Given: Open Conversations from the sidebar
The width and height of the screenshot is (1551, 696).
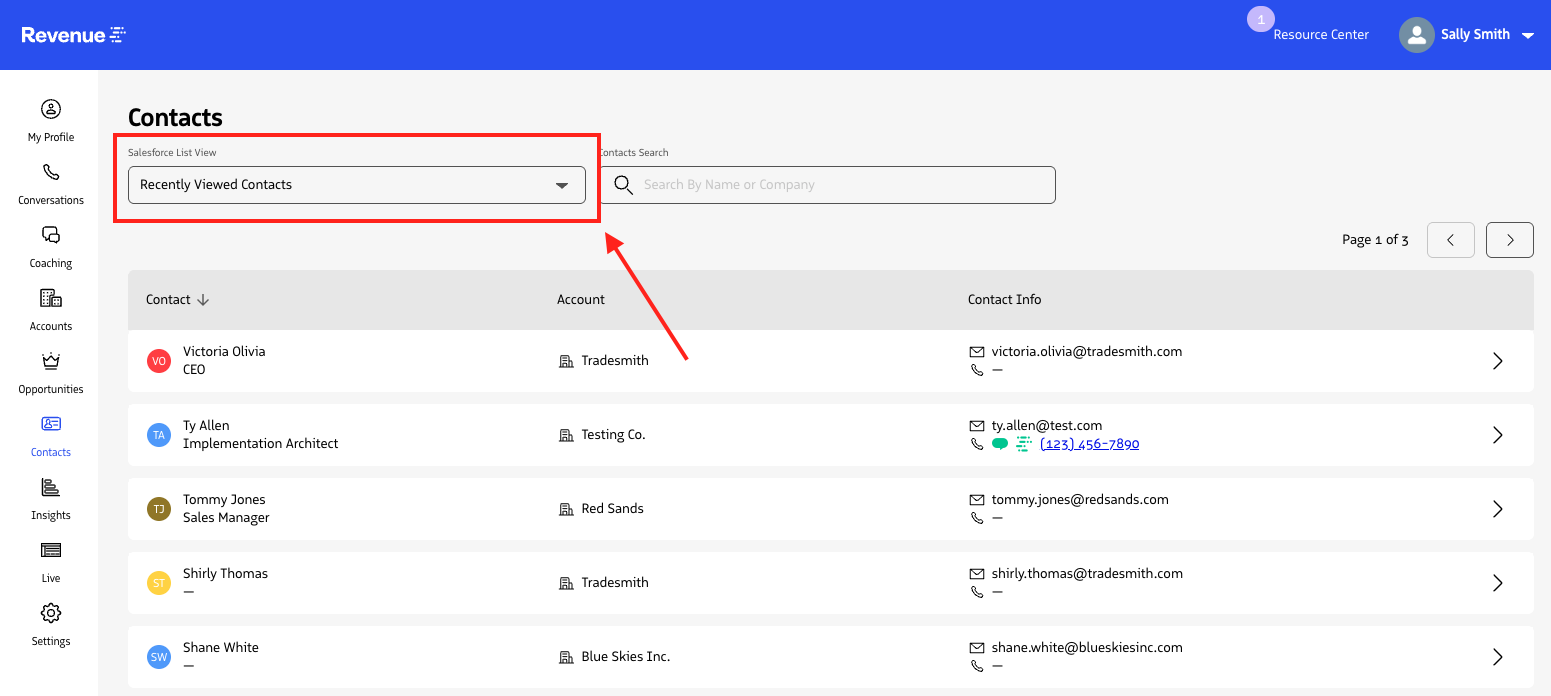Looking at the screenshot, I should point(50,182).
